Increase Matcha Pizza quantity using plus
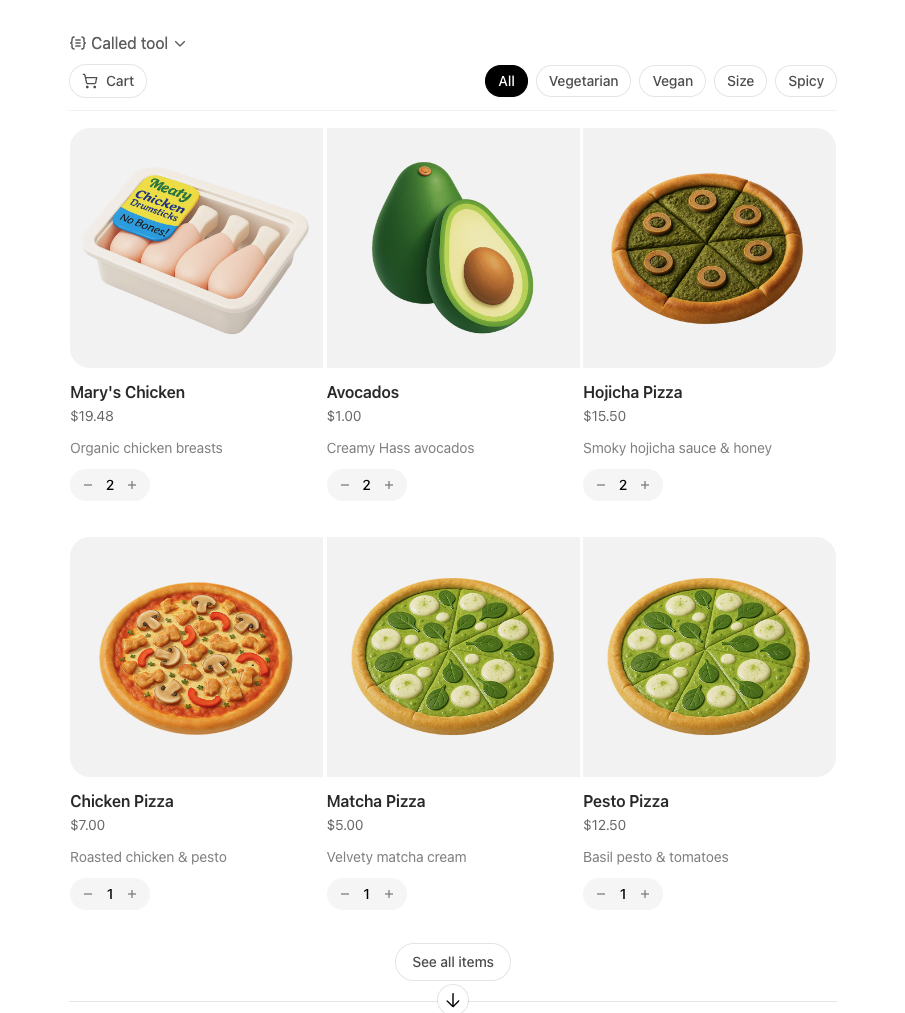The image size is (905, 1013). pyautogui.click(x=388, y=894)
